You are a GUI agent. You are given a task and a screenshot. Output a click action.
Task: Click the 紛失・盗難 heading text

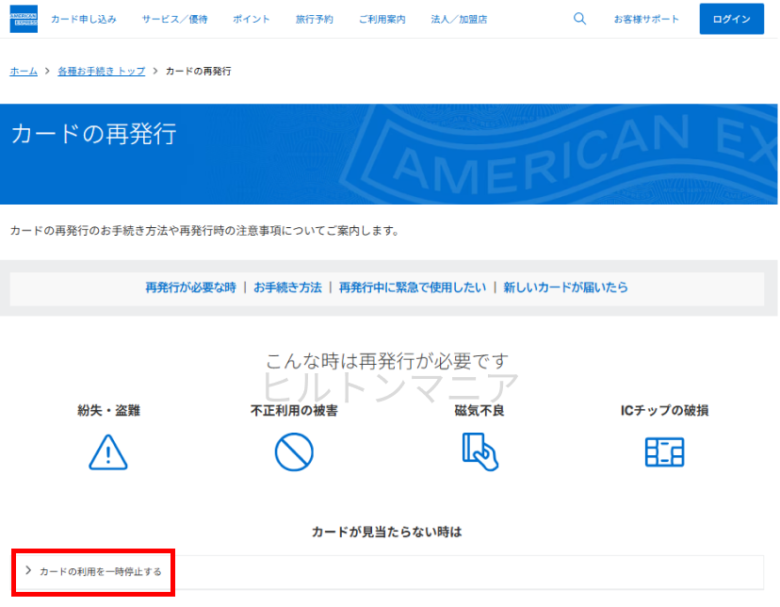[108, 410]
